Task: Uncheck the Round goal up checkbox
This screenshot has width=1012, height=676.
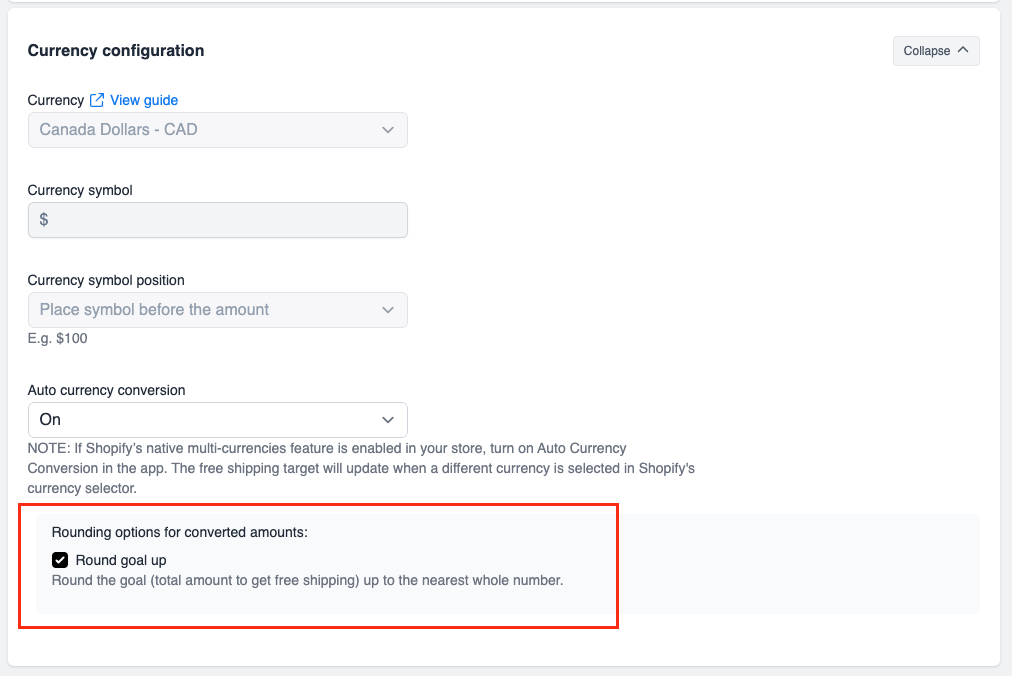Action: (60, 560)
